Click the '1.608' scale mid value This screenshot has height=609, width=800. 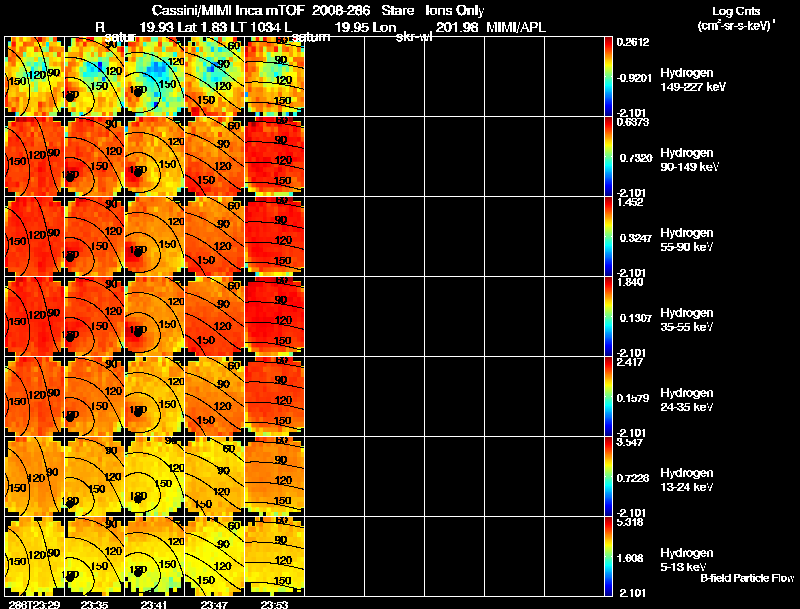(x=630, y=559)
